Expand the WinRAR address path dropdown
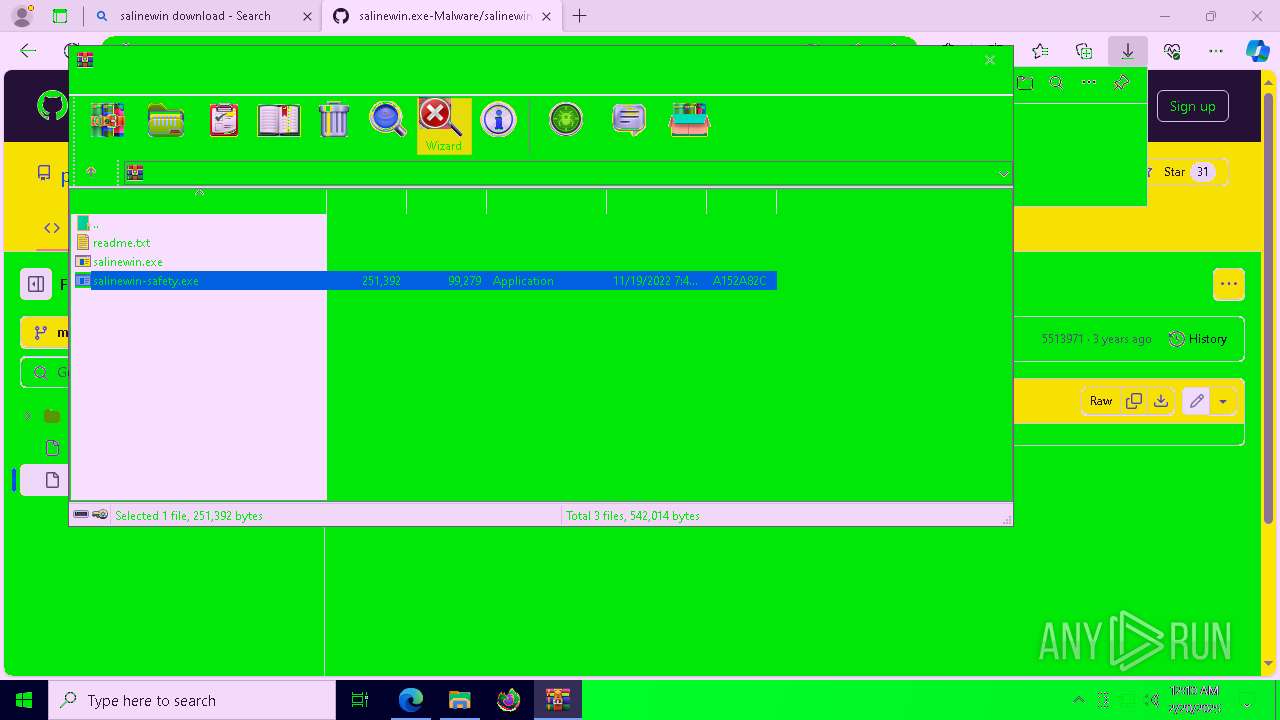1280x720 pixels. [1003, 174]
